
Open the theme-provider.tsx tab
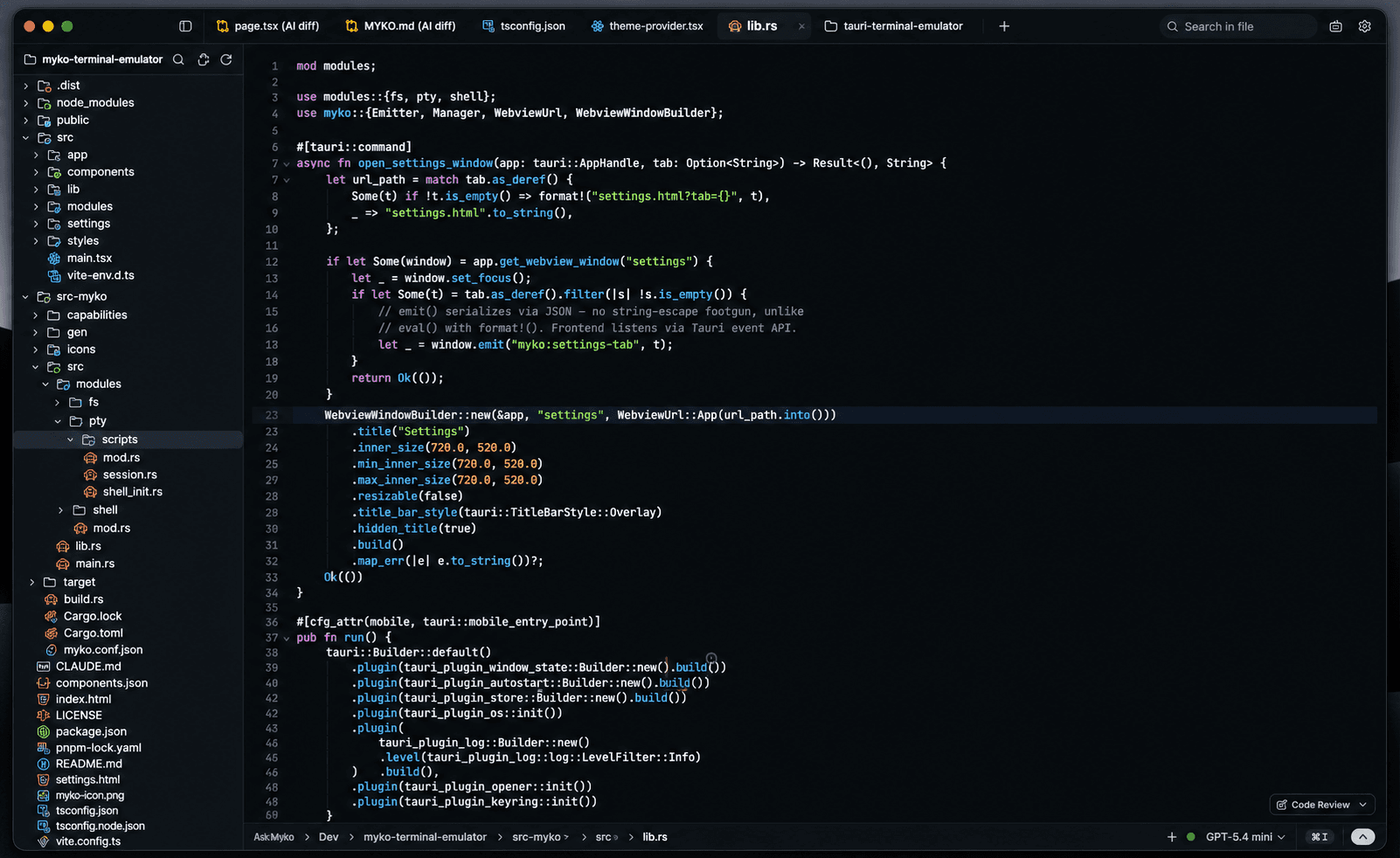pos(648,26)
